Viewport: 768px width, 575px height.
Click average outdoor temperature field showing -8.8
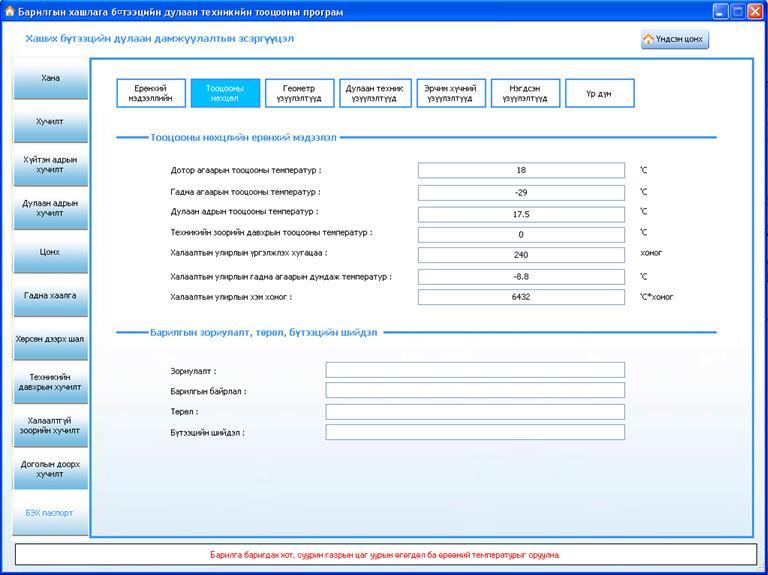pyautogui.click(x=521, y=277)
